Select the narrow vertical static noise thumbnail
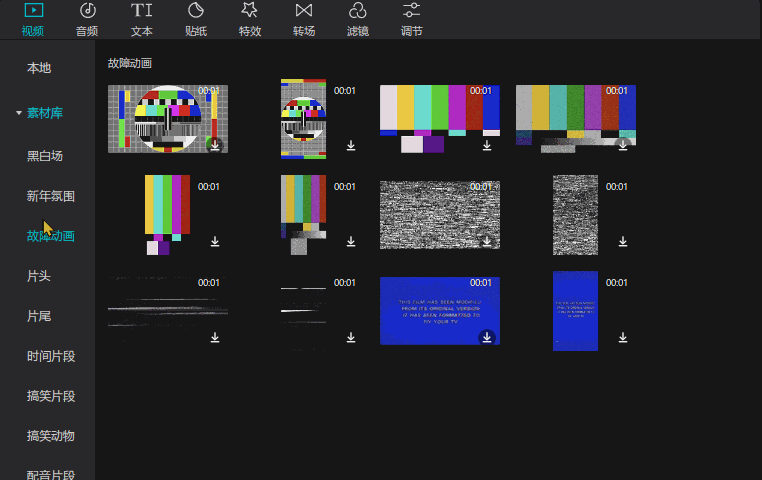 575,215
